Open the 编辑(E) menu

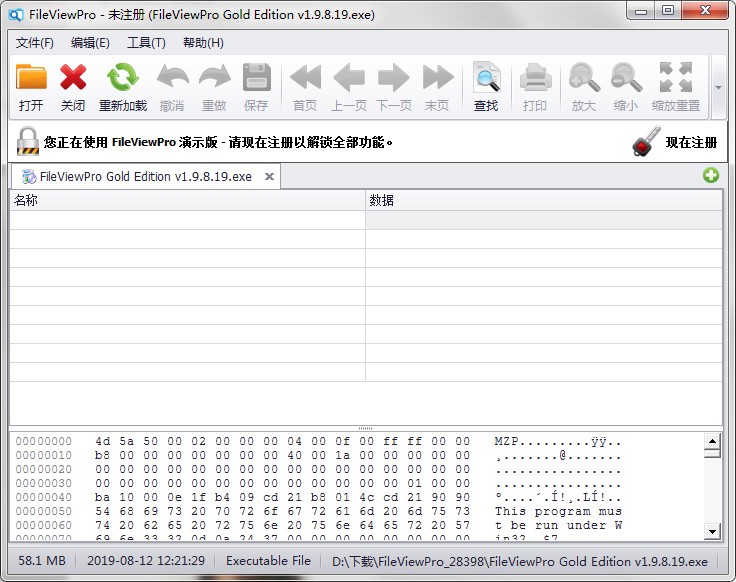[x=90, y=43]
